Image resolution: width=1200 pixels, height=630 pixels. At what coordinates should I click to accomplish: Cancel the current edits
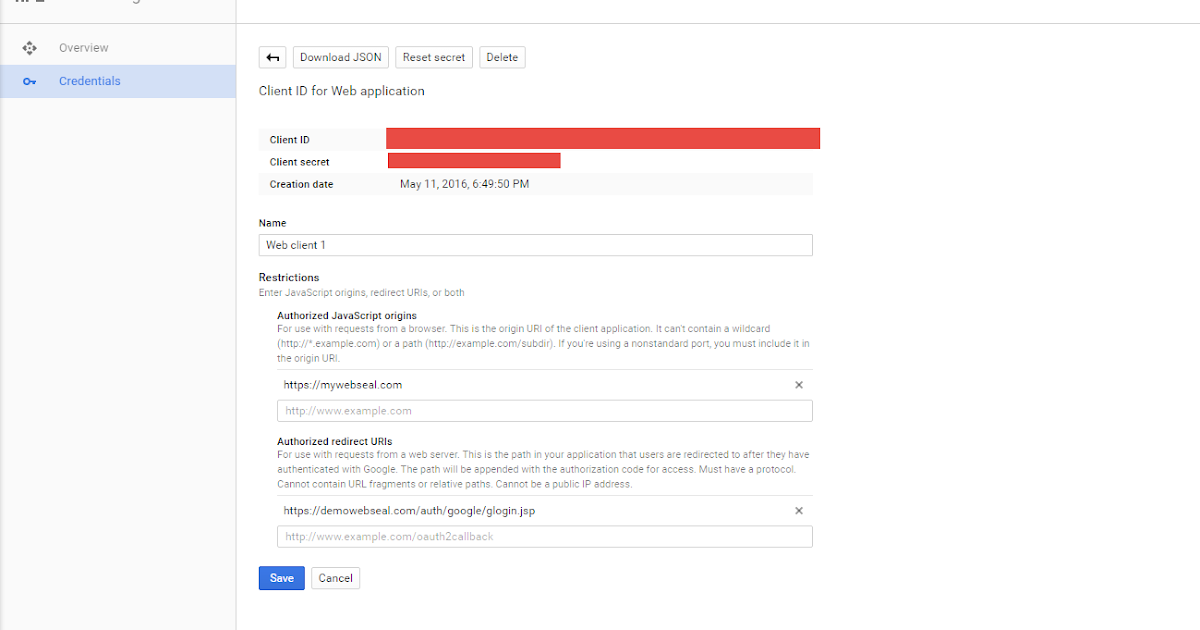pyautogui.click(x=335, y=578)
